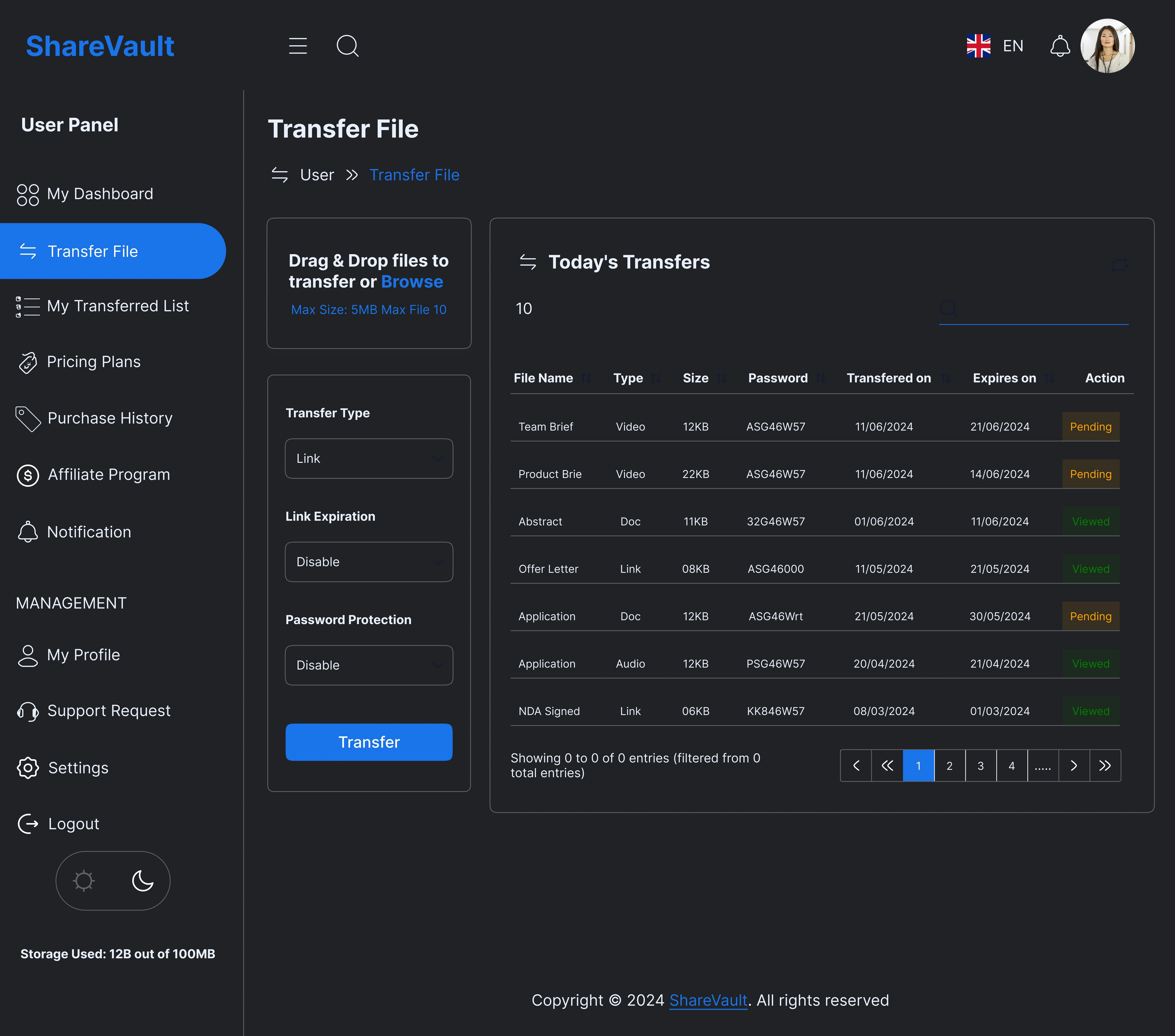Go to pagination page 3

981,766
